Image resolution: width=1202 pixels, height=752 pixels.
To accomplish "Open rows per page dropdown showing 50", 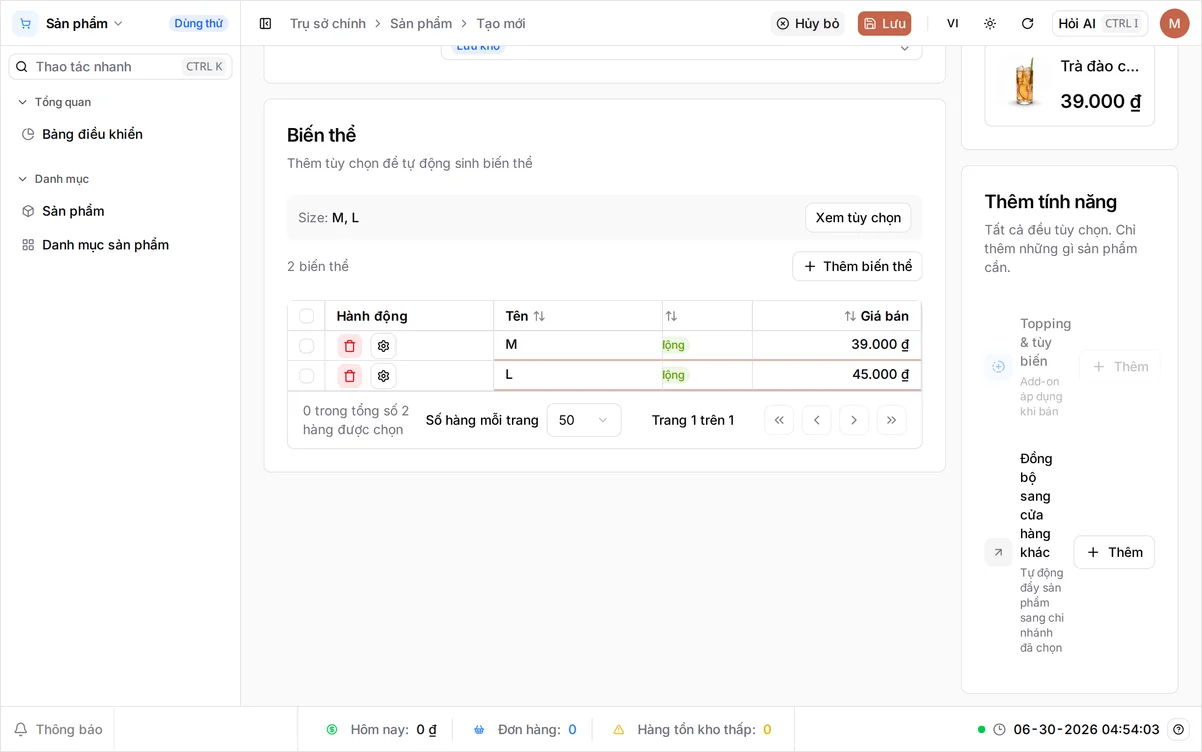I will click(584, 420).
